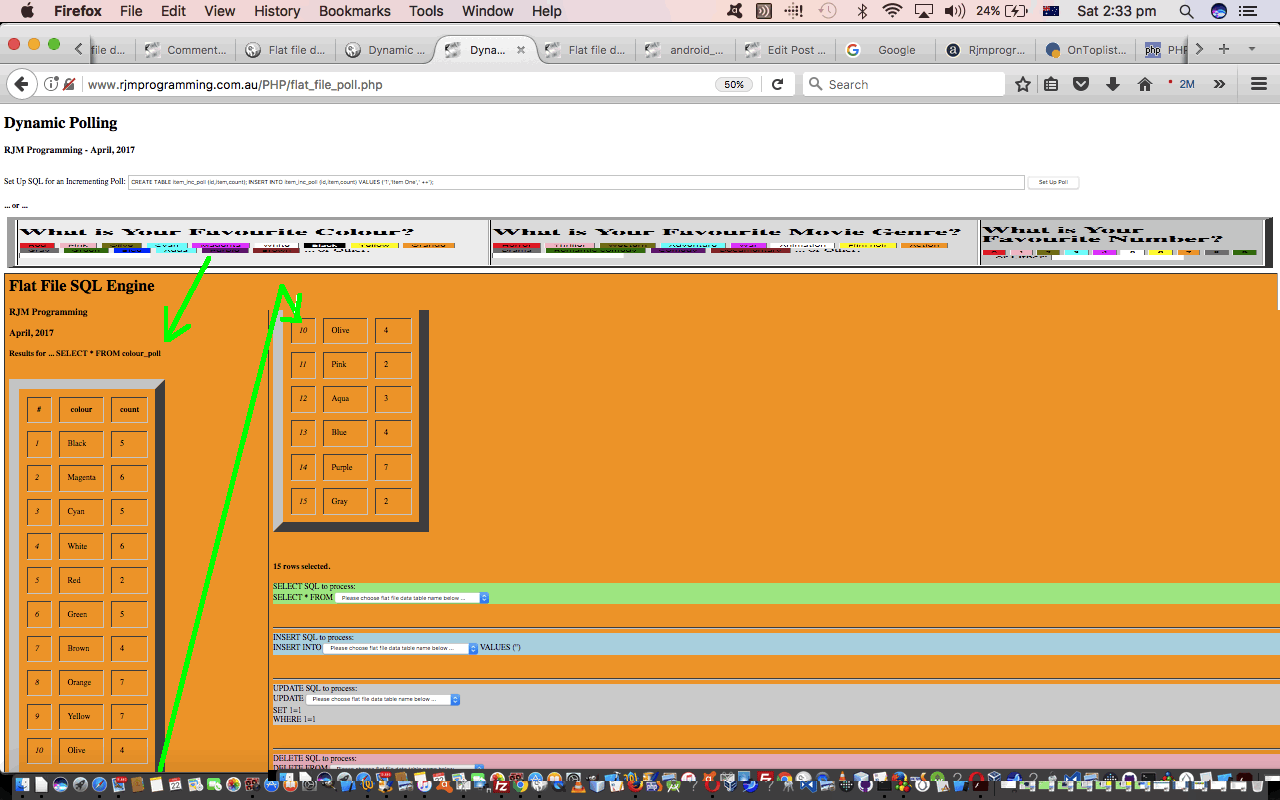The width and height of the screenshot is (1280, 800).
Task: Switch to the Google tab
Action: (885, 50)
